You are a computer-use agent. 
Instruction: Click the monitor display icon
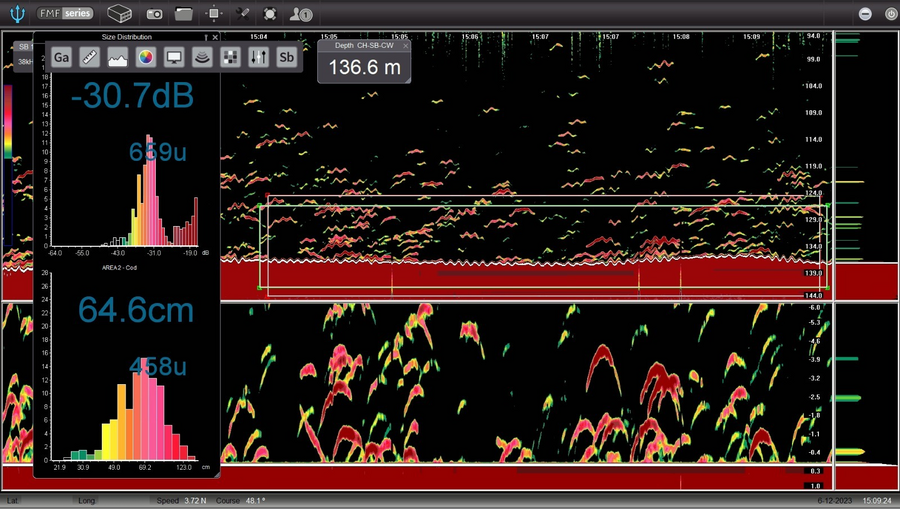pos(174,57)
